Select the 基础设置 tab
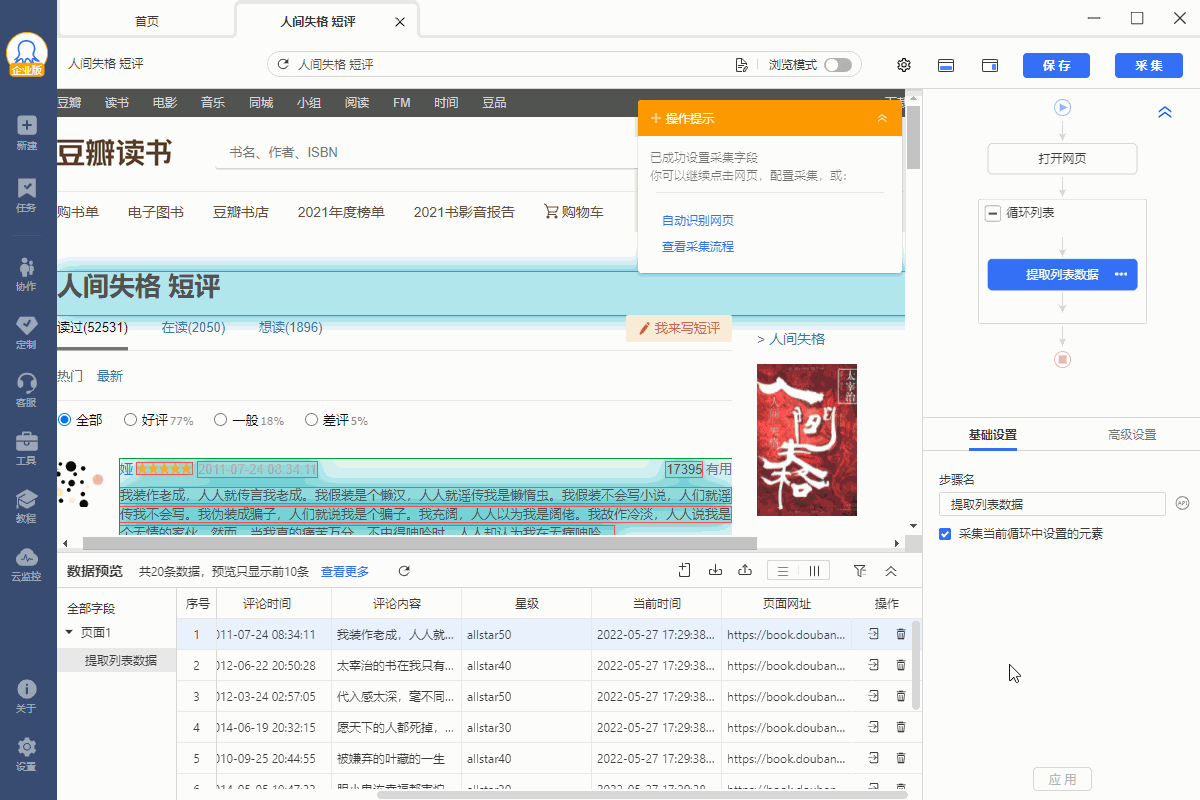1200x800 pixels. pos(993,435)
